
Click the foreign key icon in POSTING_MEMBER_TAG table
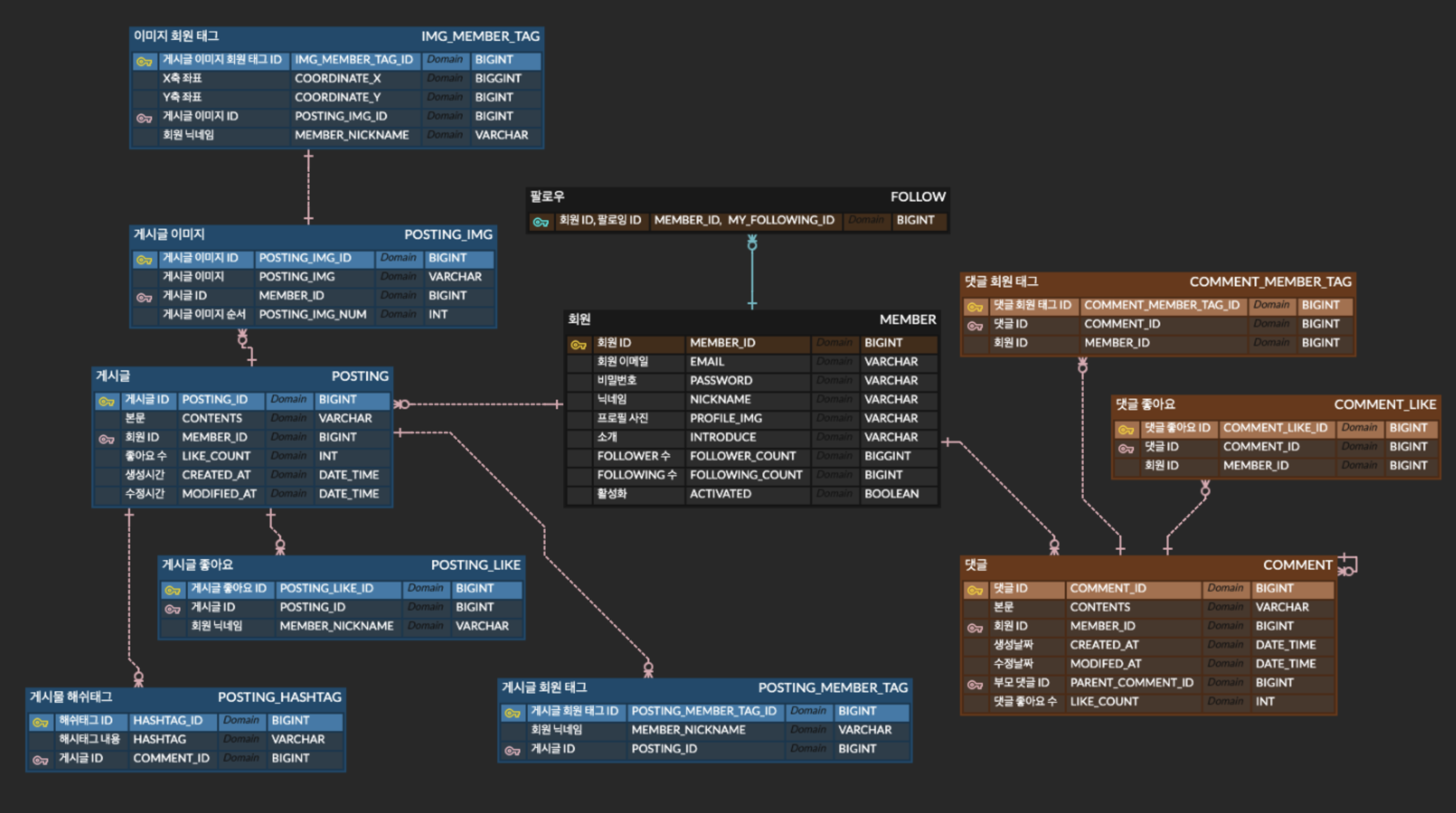(x=512, y=750)
